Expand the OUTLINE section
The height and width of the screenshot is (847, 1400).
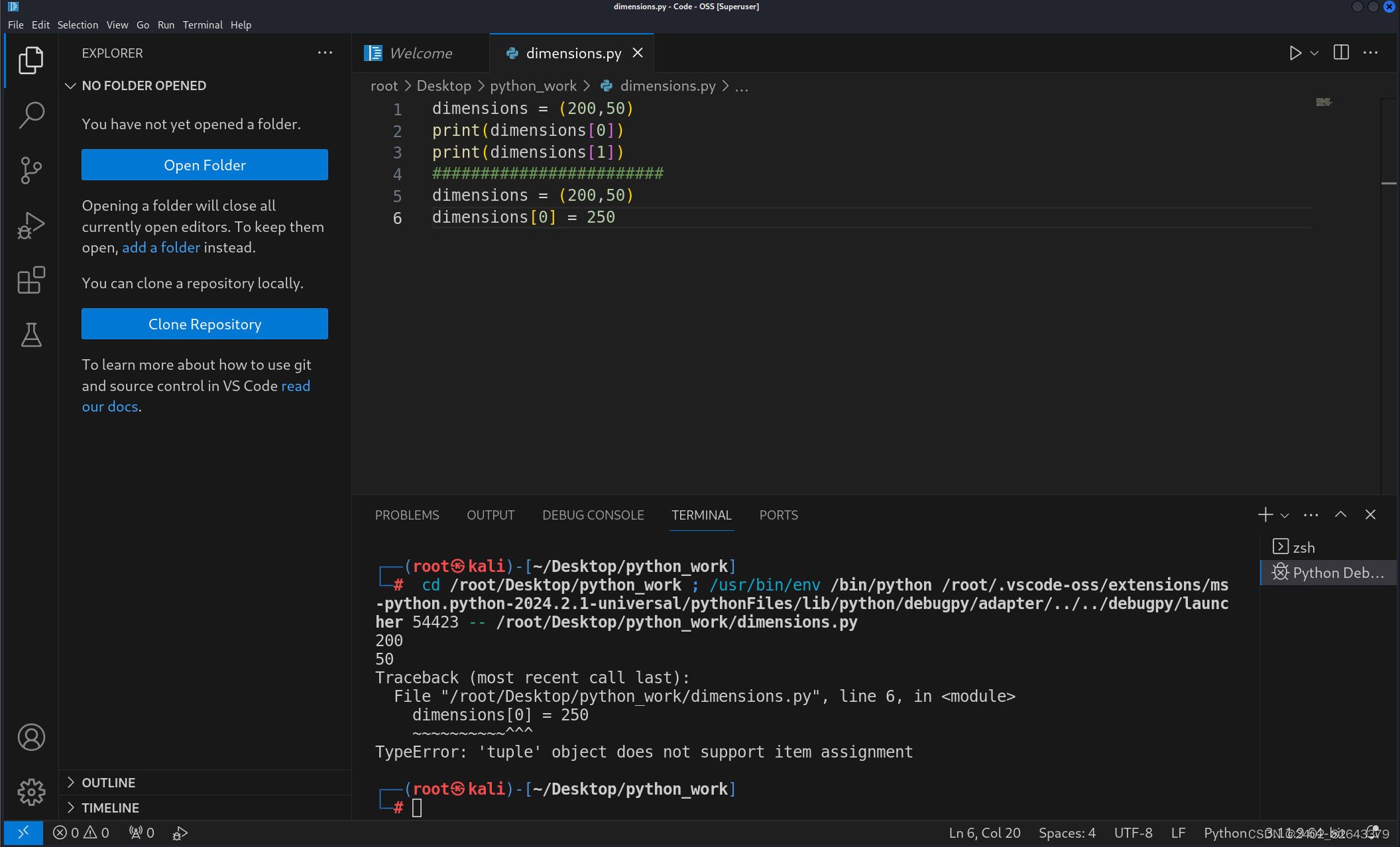(205, 783)
